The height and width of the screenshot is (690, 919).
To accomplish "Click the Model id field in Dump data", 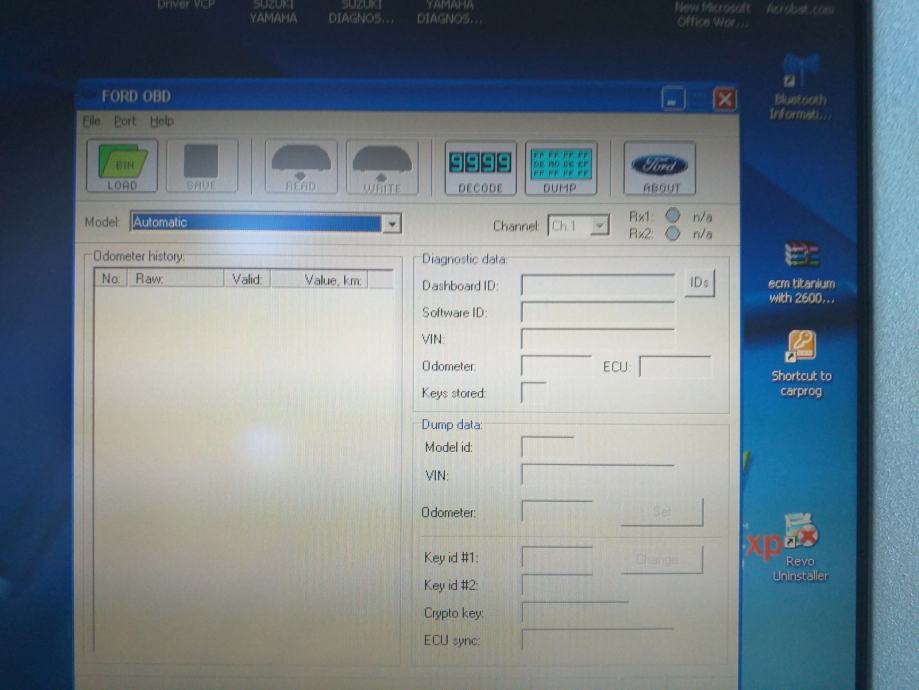I will pos(547,447).
